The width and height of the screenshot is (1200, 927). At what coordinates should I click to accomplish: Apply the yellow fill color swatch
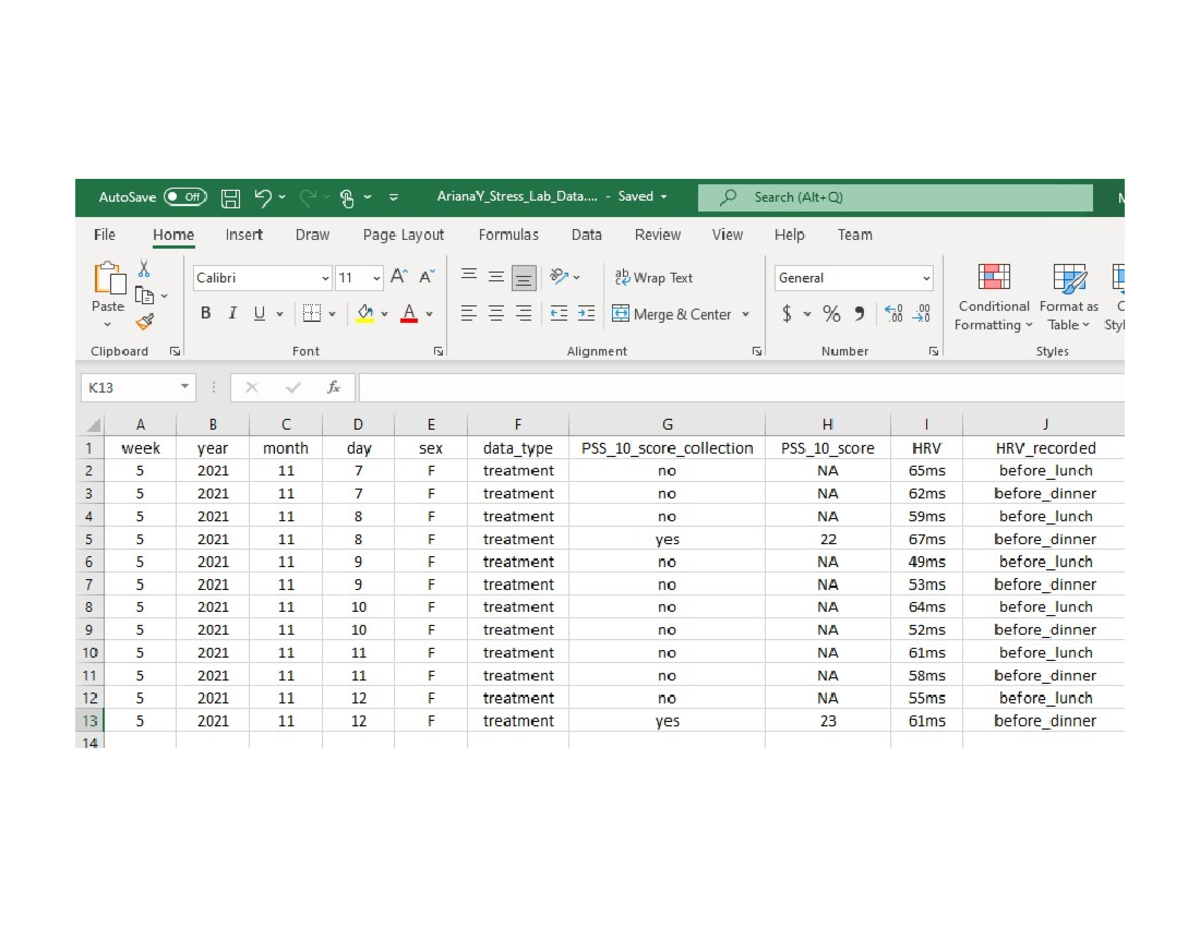click(365, 314)
